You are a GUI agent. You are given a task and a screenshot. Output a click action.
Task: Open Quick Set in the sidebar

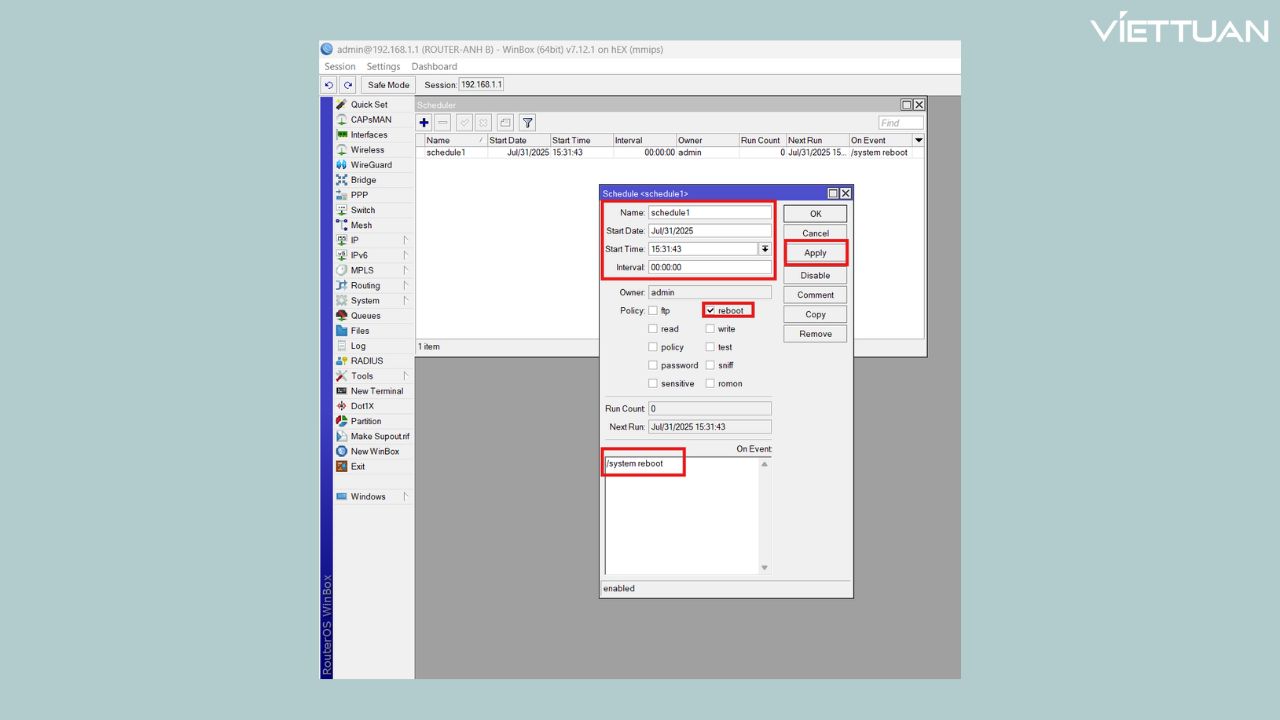368,105
